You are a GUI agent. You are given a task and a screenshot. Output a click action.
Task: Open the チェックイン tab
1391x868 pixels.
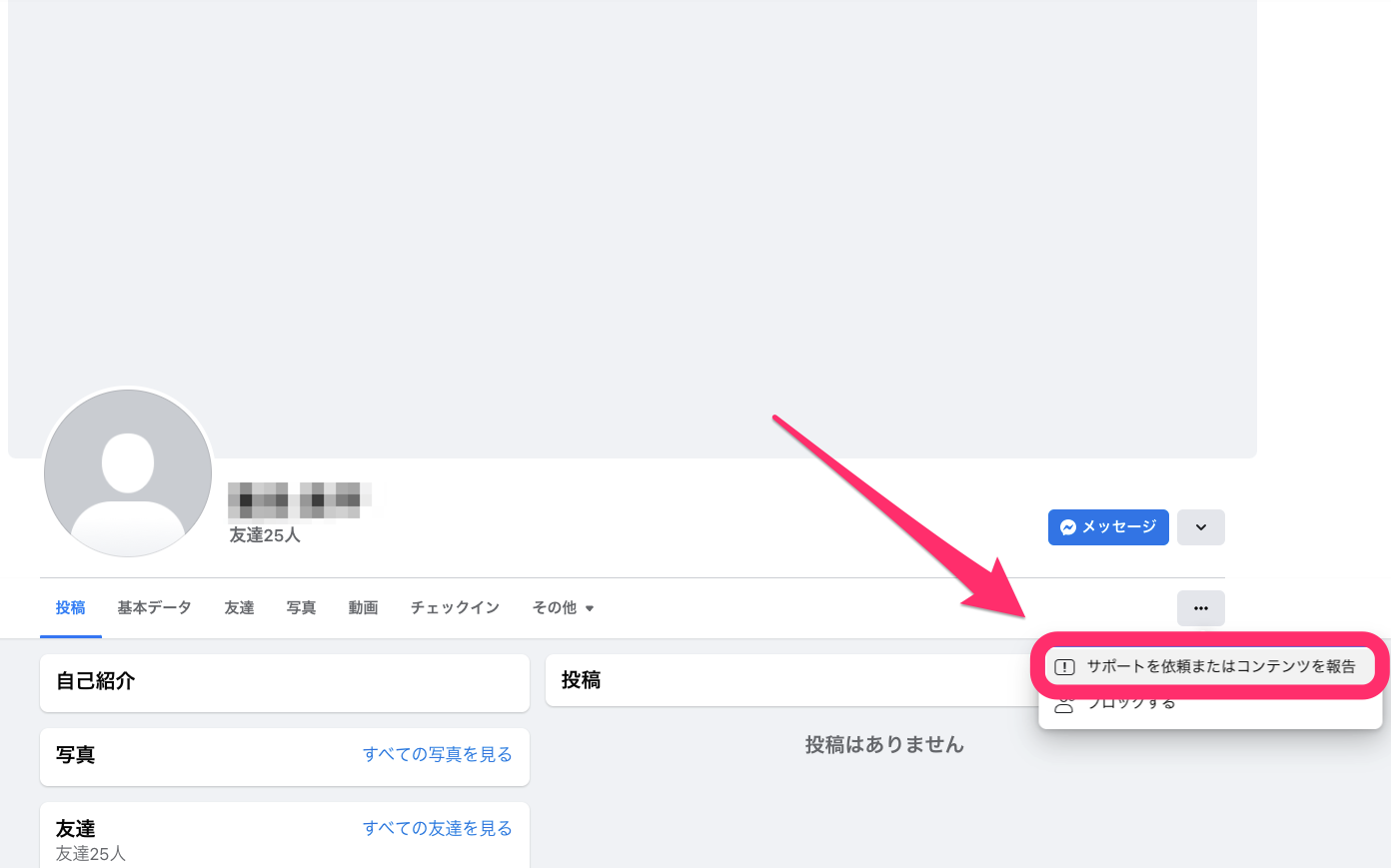454,607
